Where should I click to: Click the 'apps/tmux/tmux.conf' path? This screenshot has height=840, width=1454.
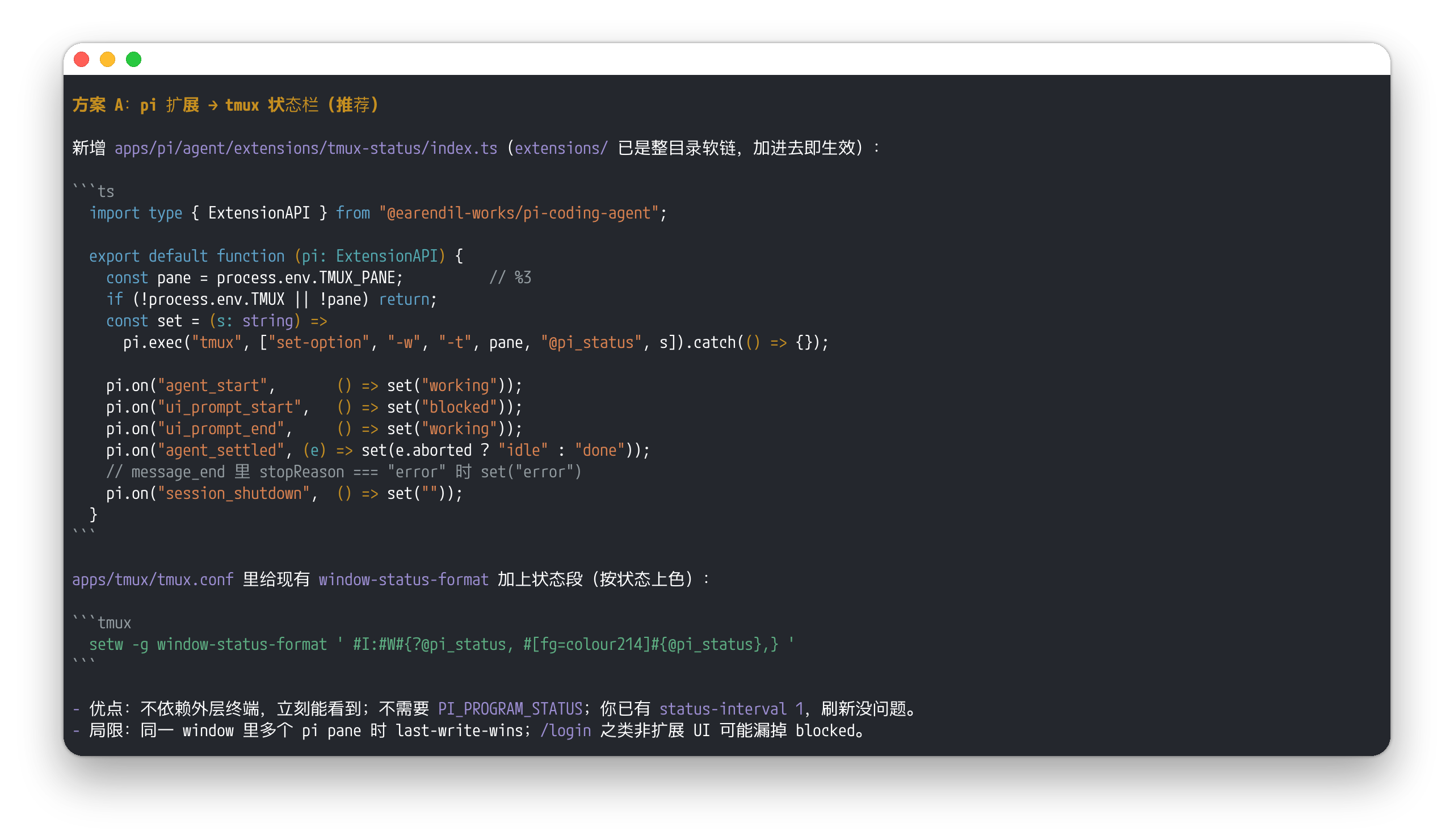tap(153, 579)
